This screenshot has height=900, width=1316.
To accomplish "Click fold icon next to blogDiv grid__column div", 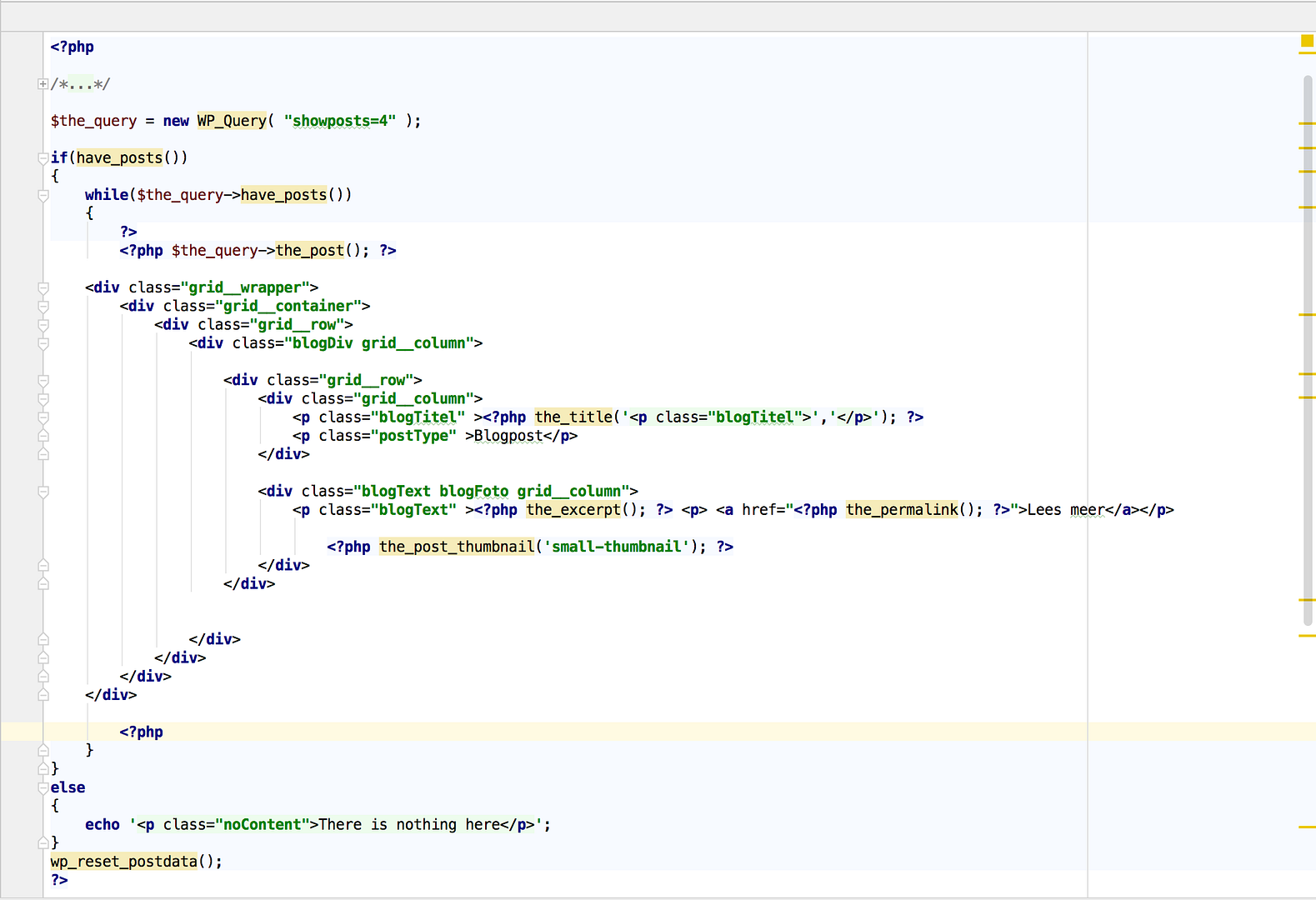I will coord(43,343).
